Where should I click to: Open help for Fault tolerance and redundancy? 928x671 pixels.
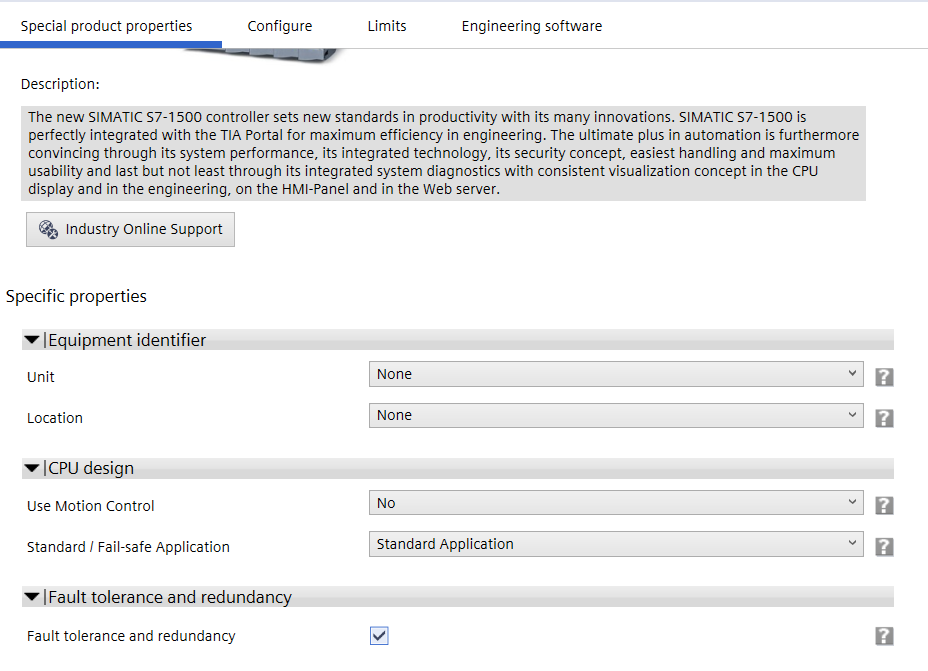[x=884, y=636]
